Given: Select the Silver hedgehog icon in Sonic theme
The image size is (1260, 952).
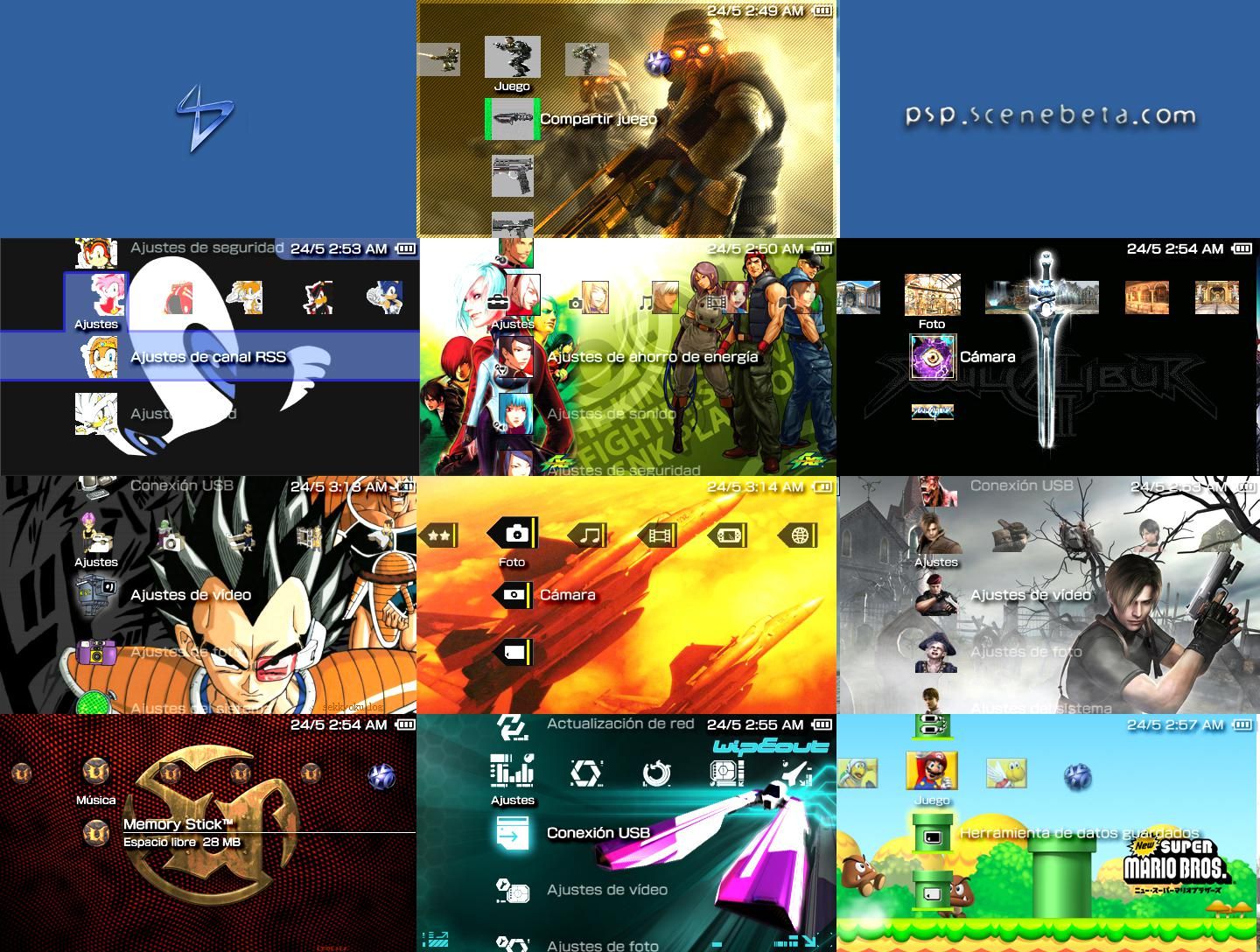Looking at the screenshot, I should pyautogui.click(x=96, y=413).
